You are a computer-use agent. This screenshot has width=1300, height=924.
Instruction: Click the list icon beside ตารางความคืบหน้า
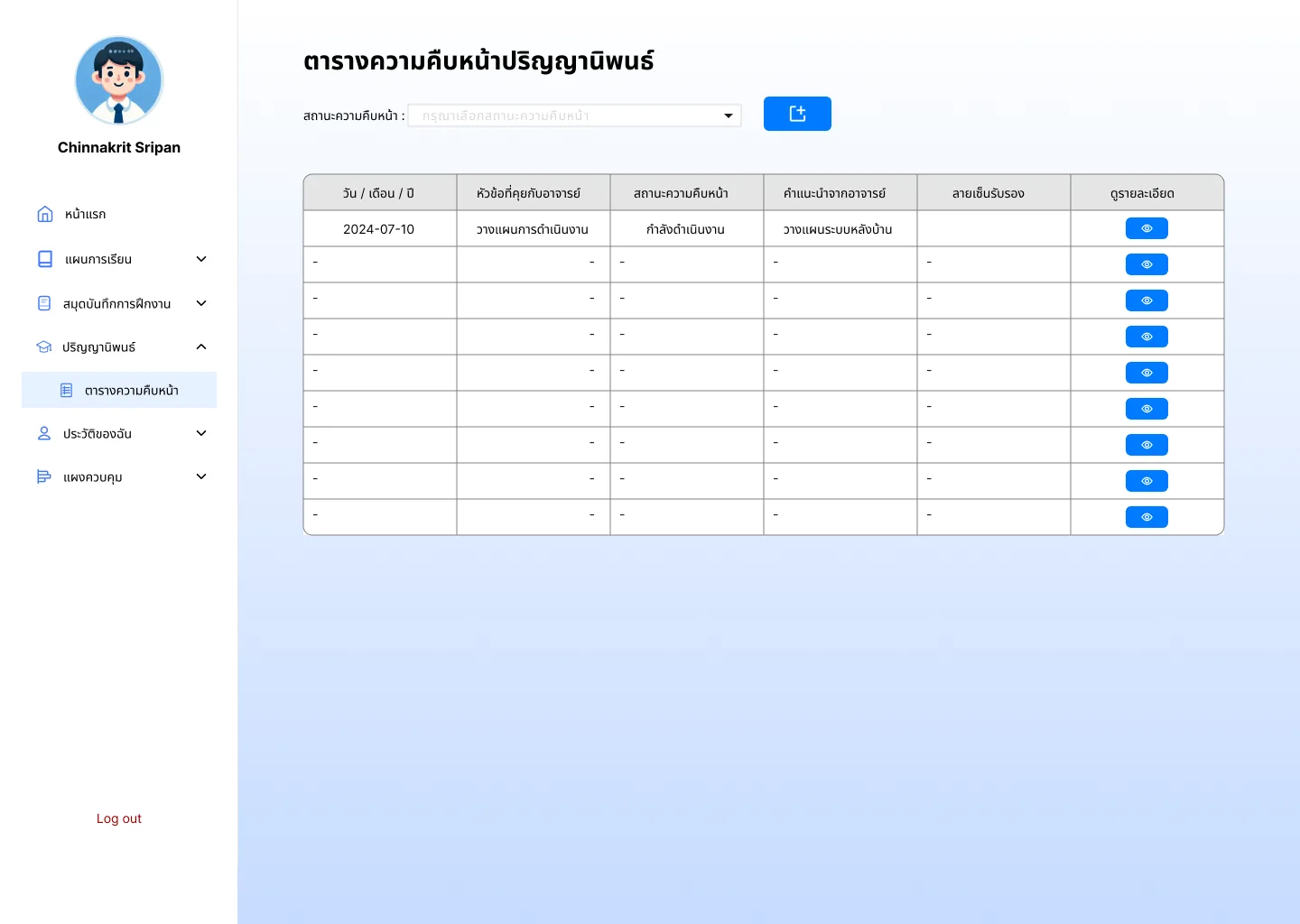click(66, 390)
